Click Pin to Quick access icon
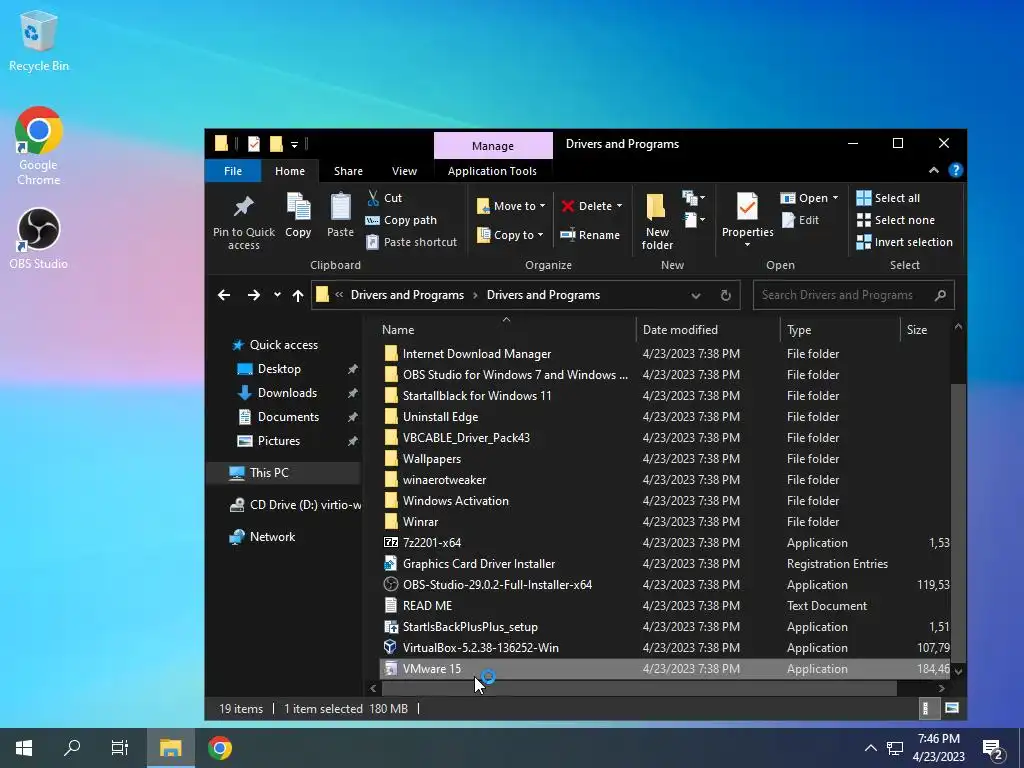This screenshot has height=768, width=1024. point(243,207)
